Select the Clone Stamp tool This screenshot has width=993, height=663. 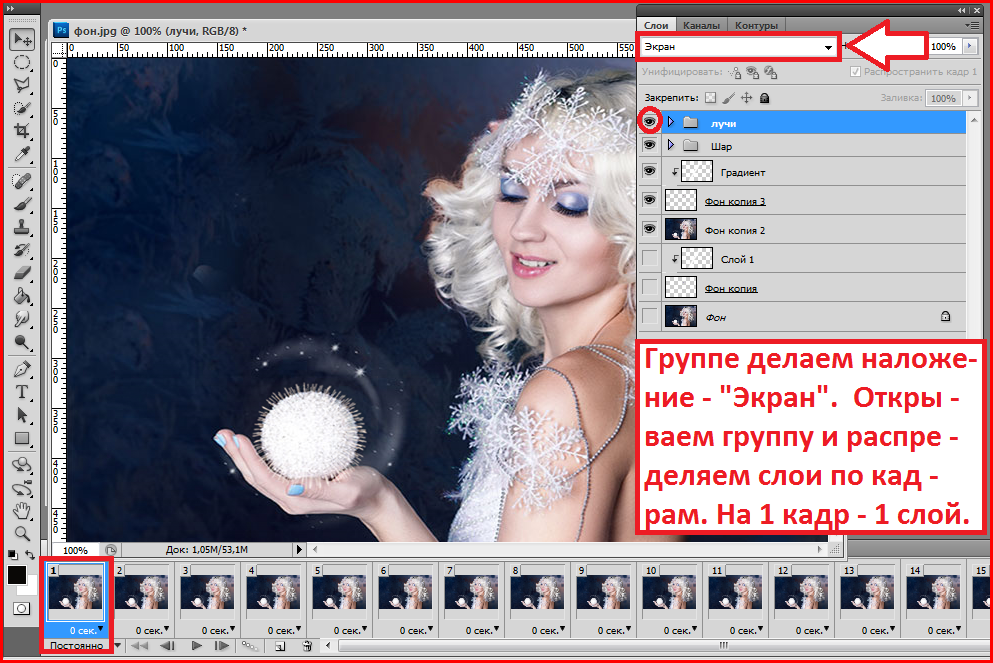22,227
